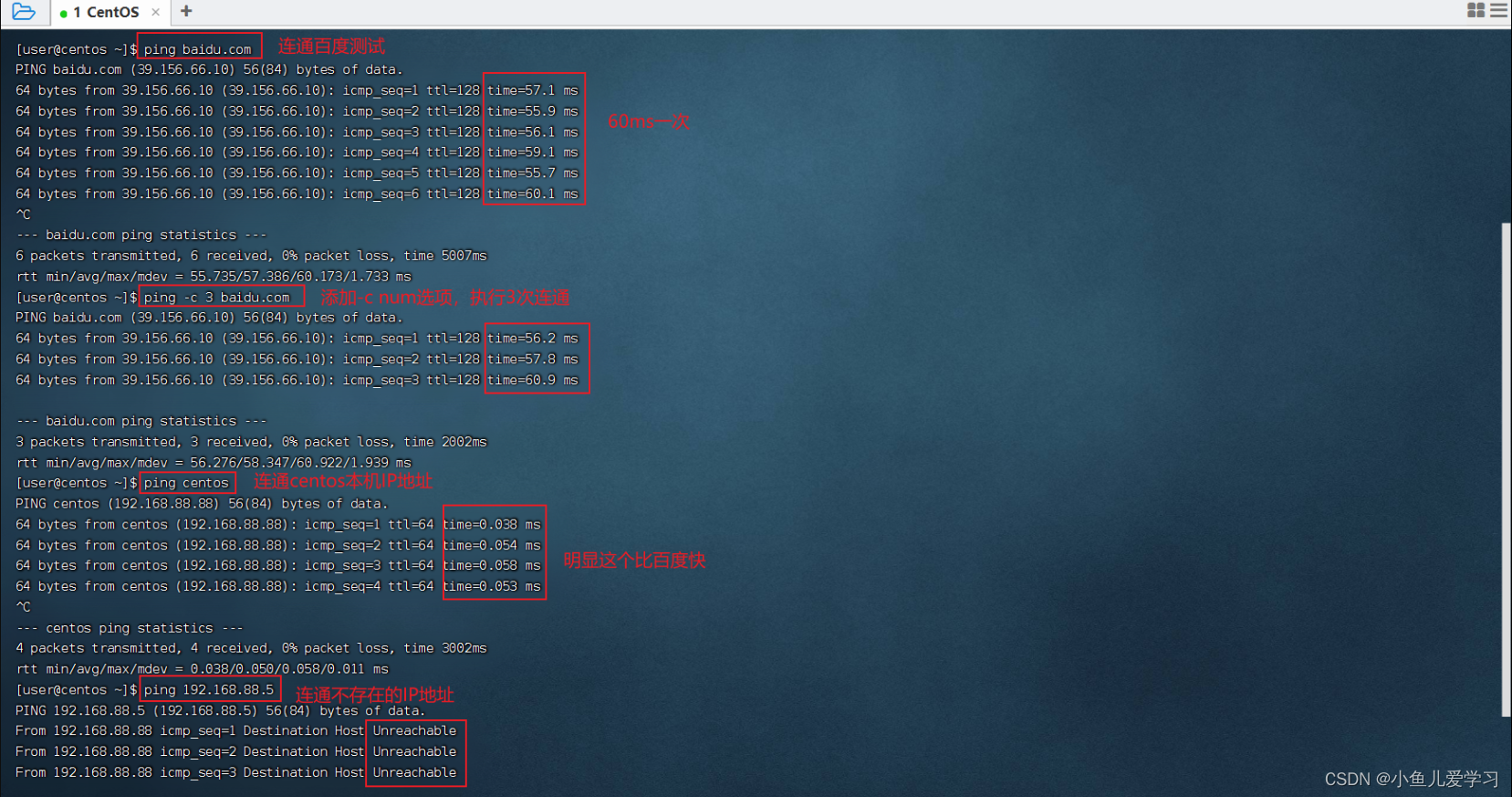Click the 'ping -c 3 baidu.com' command
The image size is (1512, 797).
[x=216, y=298]
